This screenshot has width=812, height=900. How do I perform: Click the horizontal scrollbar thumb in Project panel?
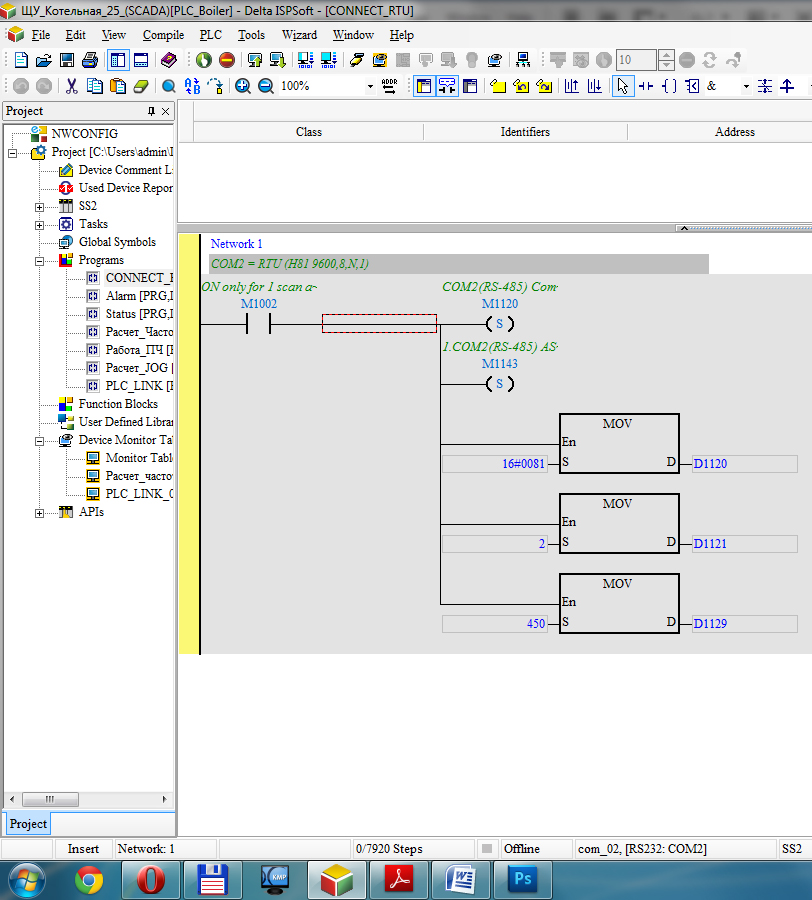pyautogui.click(x=50, y=799)
